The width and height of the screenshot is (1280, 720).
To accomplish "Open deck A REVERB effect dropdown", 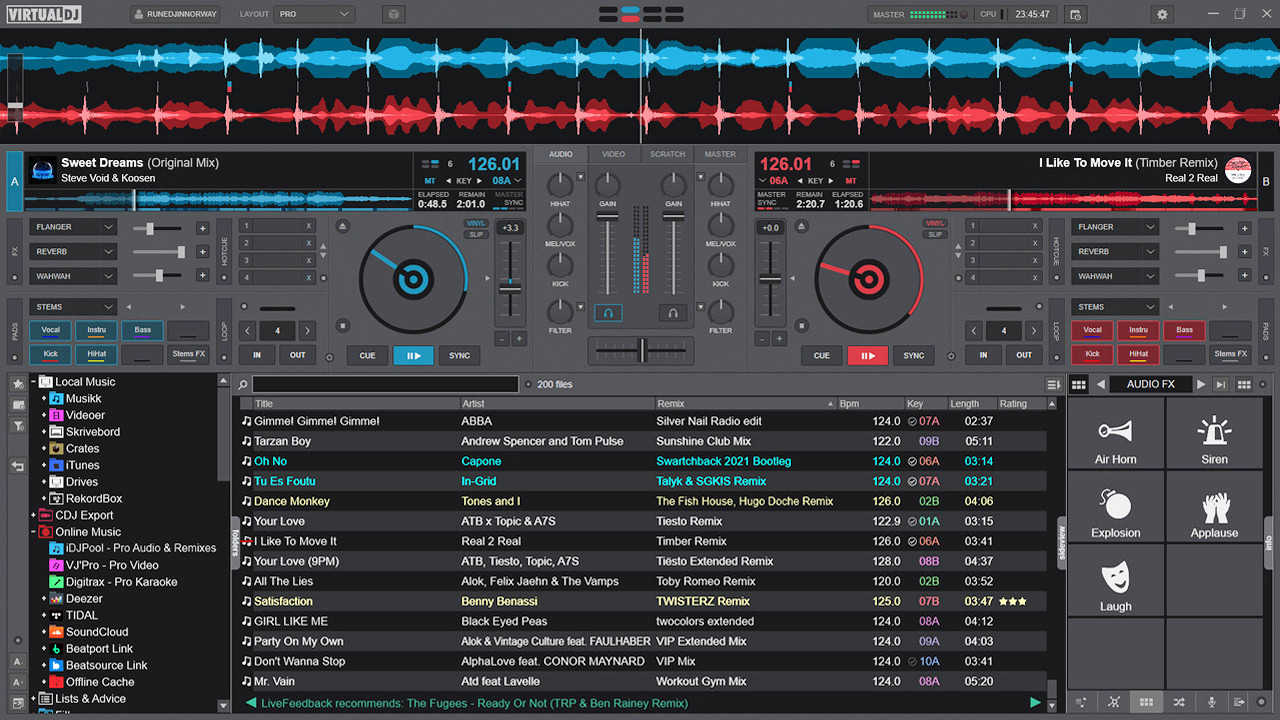I will point(72,251).
